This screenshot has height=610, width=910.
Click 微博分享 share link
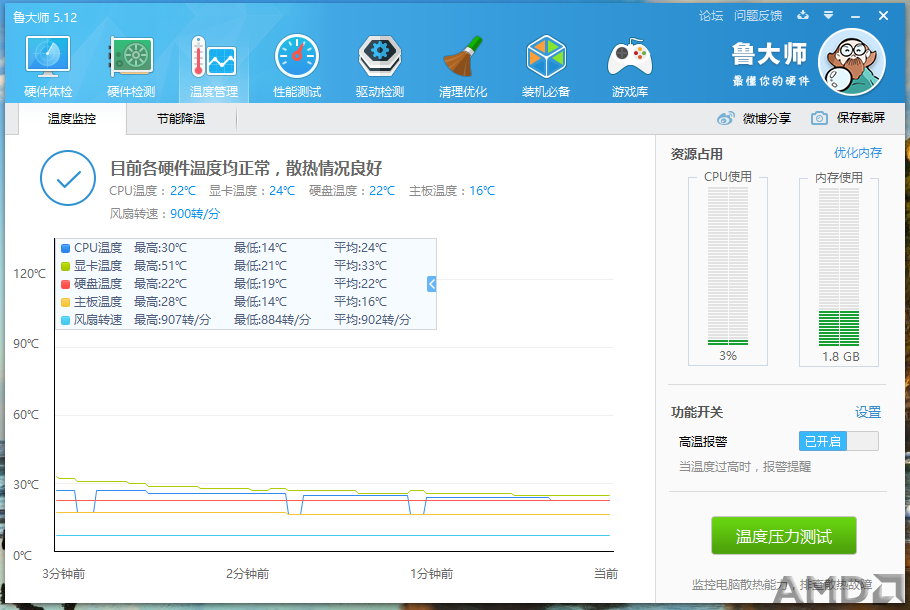tap(767, 118)
